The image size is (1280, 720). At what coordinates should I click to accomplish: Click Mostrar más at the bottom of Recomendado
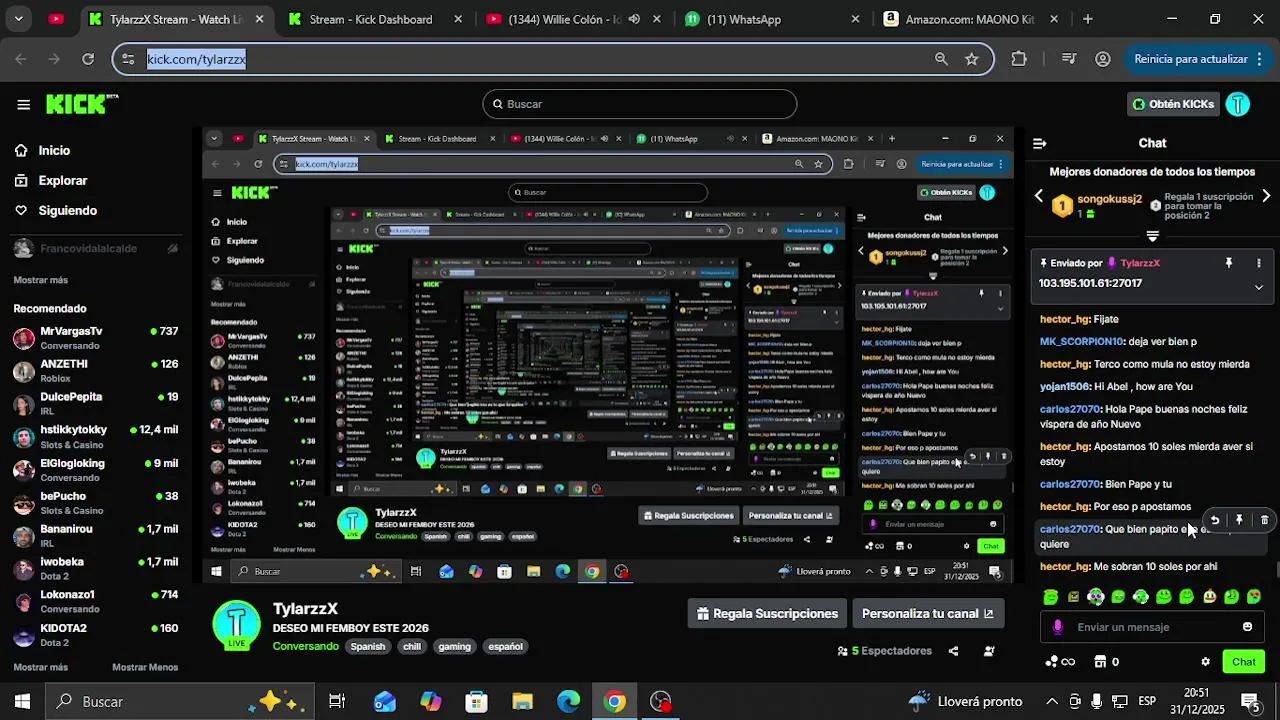pyautogui.click(x=41, y=667)
